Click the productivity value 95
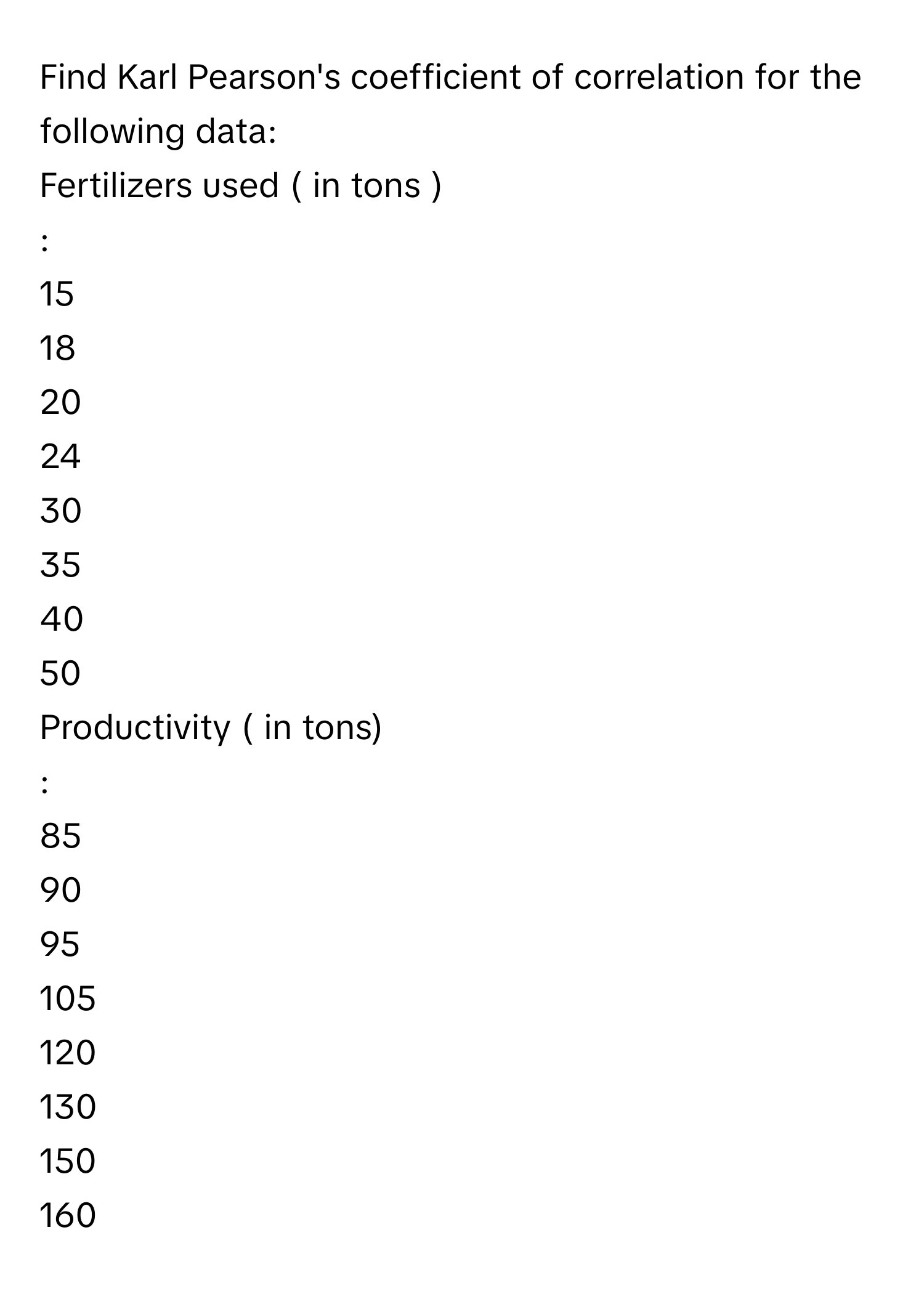 (x=60, y=944)
